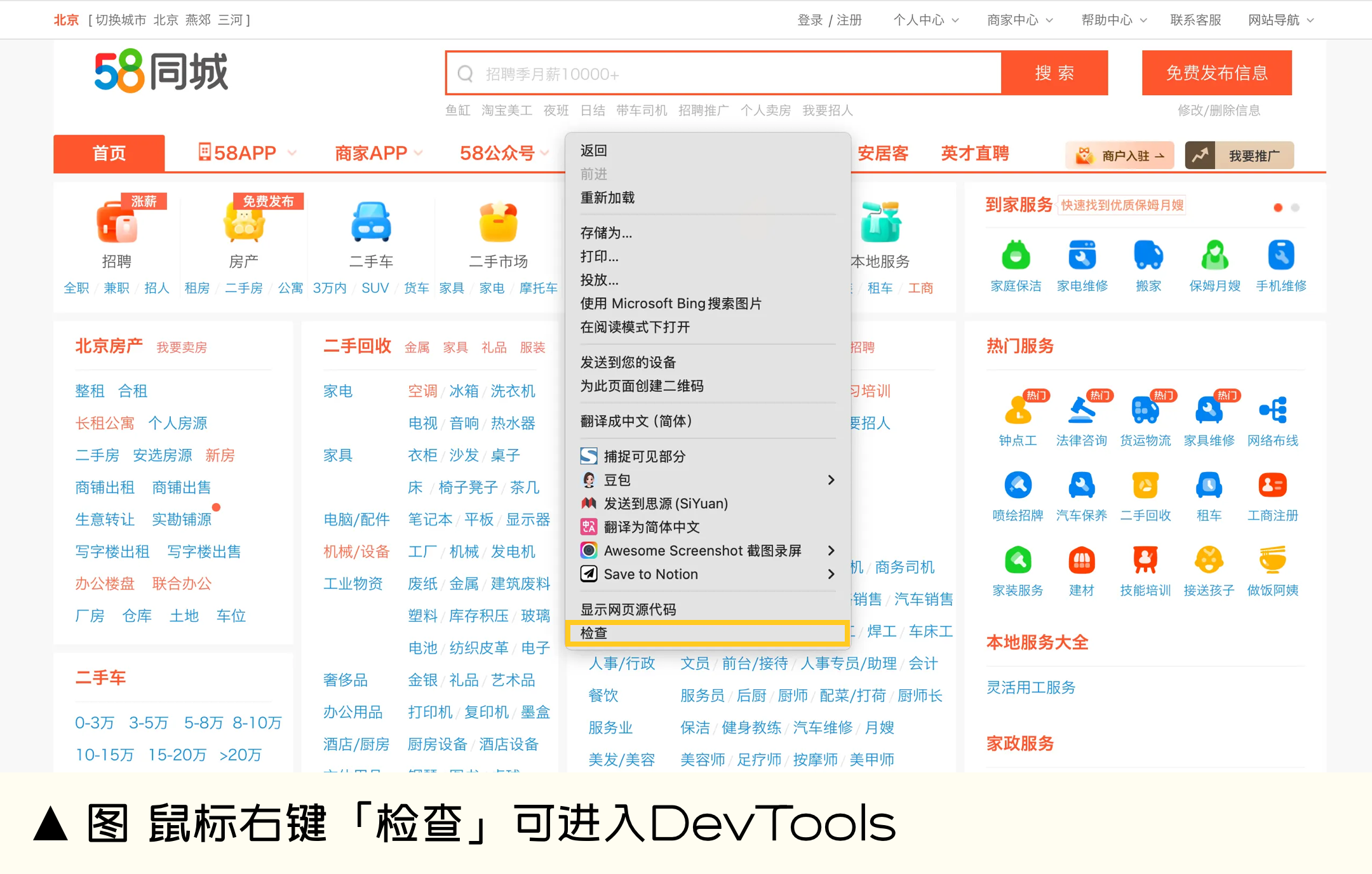Click the 招聘 briefcase category icon
This screenshot has height=874, width=1372.
tap(117, 223)
